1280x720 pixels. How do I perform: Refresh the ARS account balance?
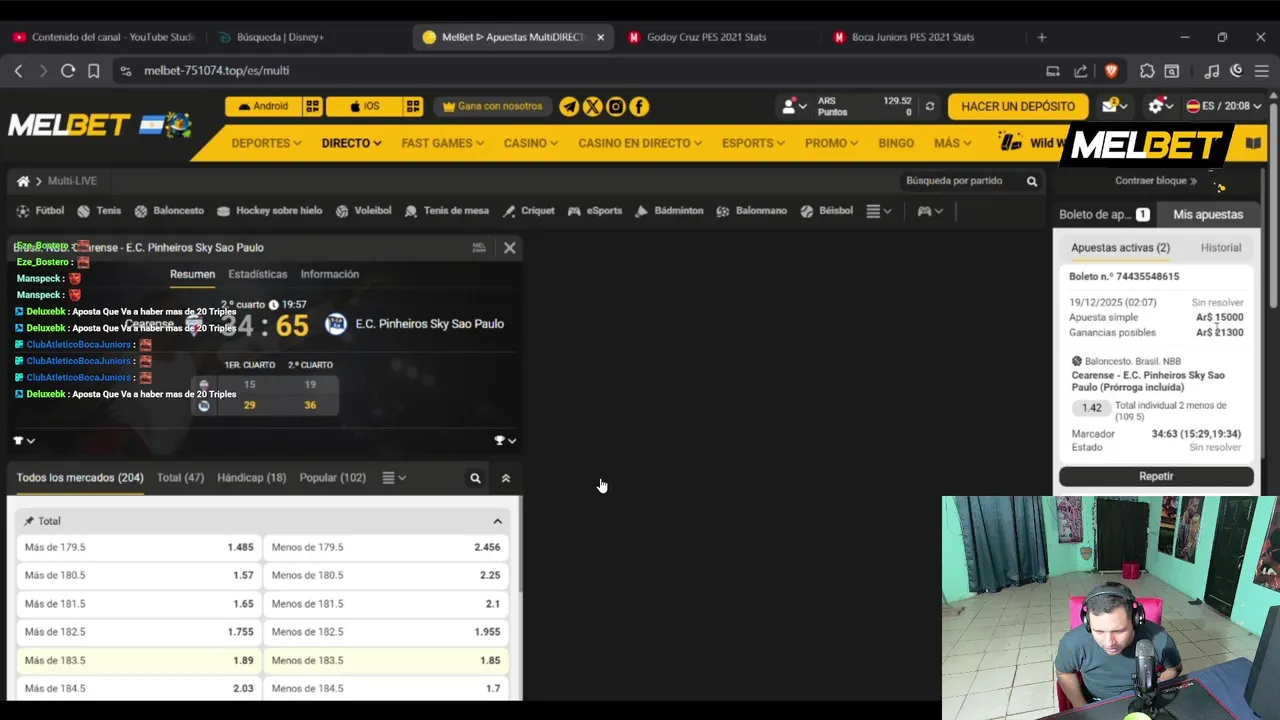[x=930, y=106]
